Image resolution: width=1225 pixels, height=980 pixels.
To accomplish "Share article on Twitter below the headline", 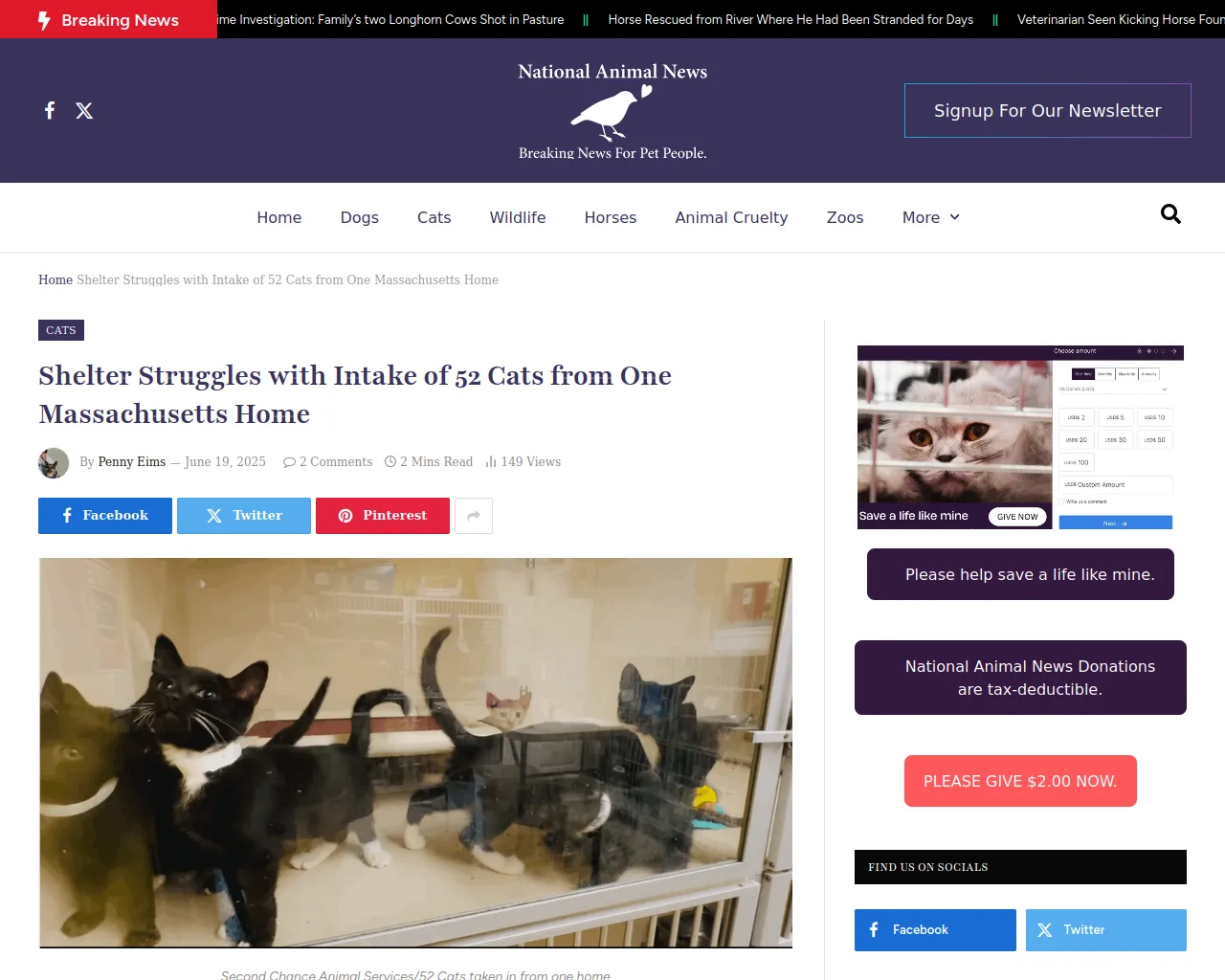I will point(244,516).
